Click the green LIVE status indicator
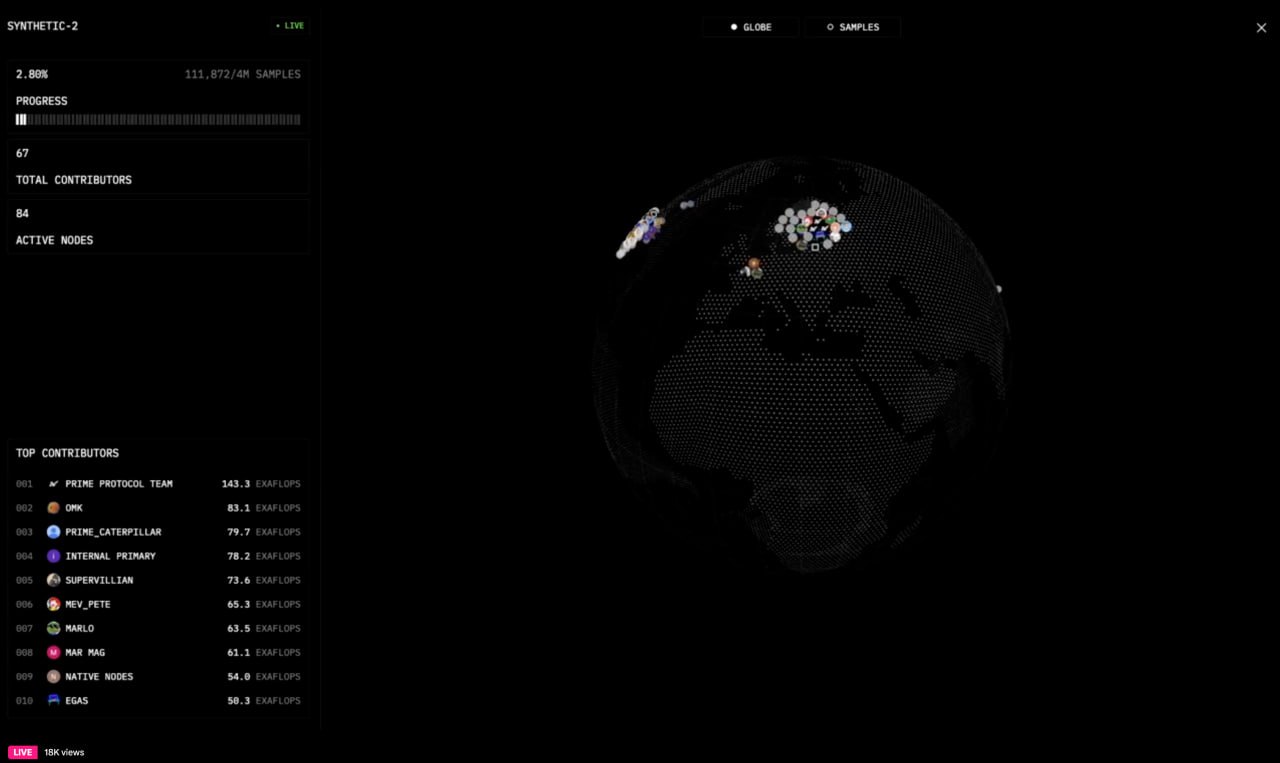1280x763 pixels. [x=290, y=26]
